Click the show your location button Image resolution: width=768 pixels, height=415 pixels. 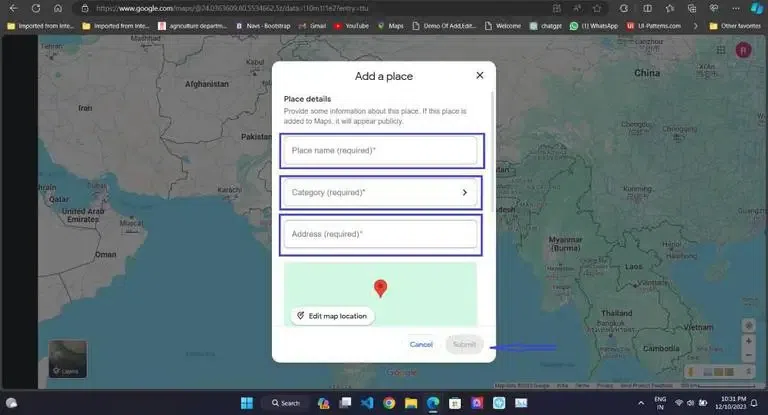pos(748,325)
